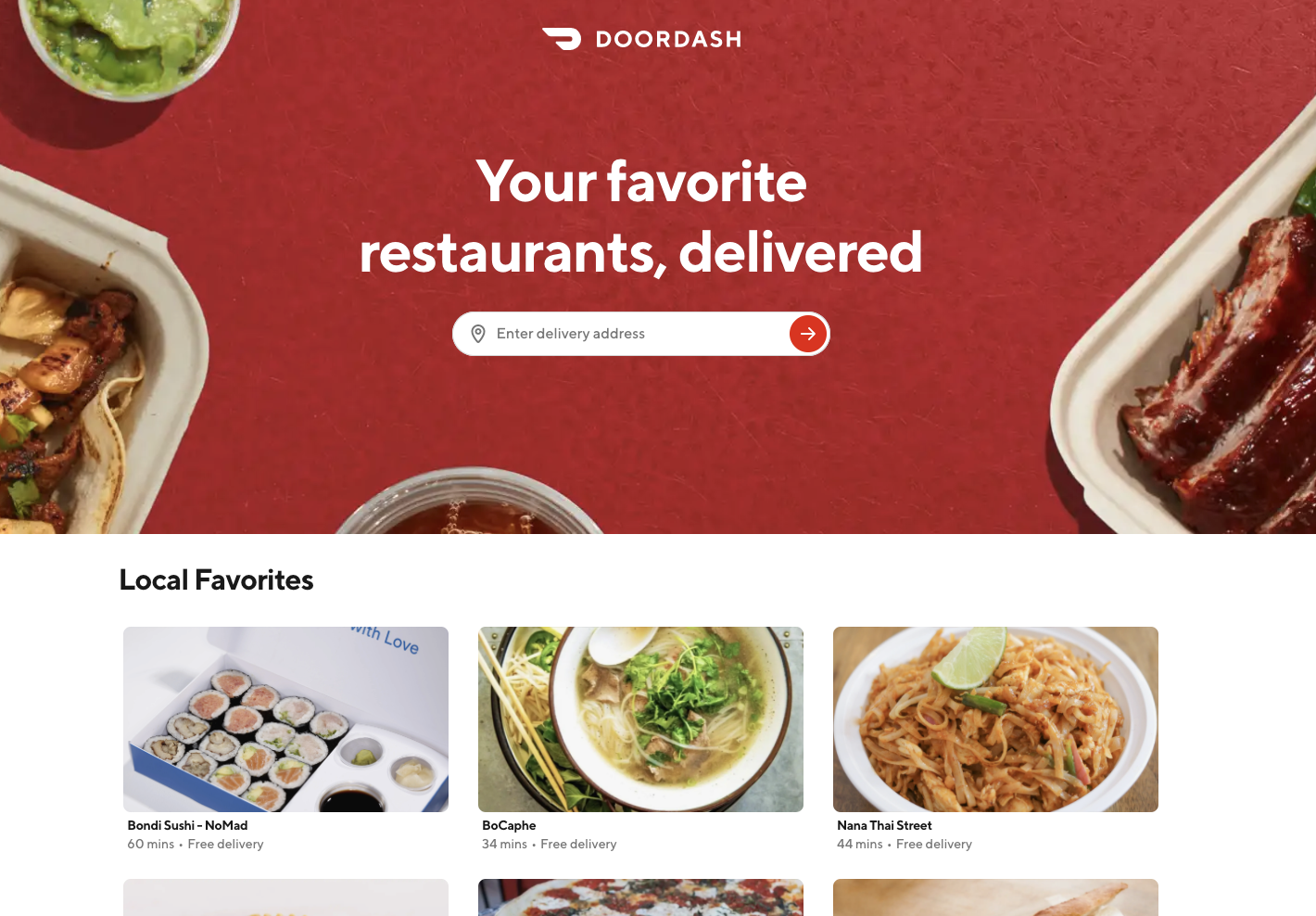Select the Nana Thai Street restaurant name

884,825
